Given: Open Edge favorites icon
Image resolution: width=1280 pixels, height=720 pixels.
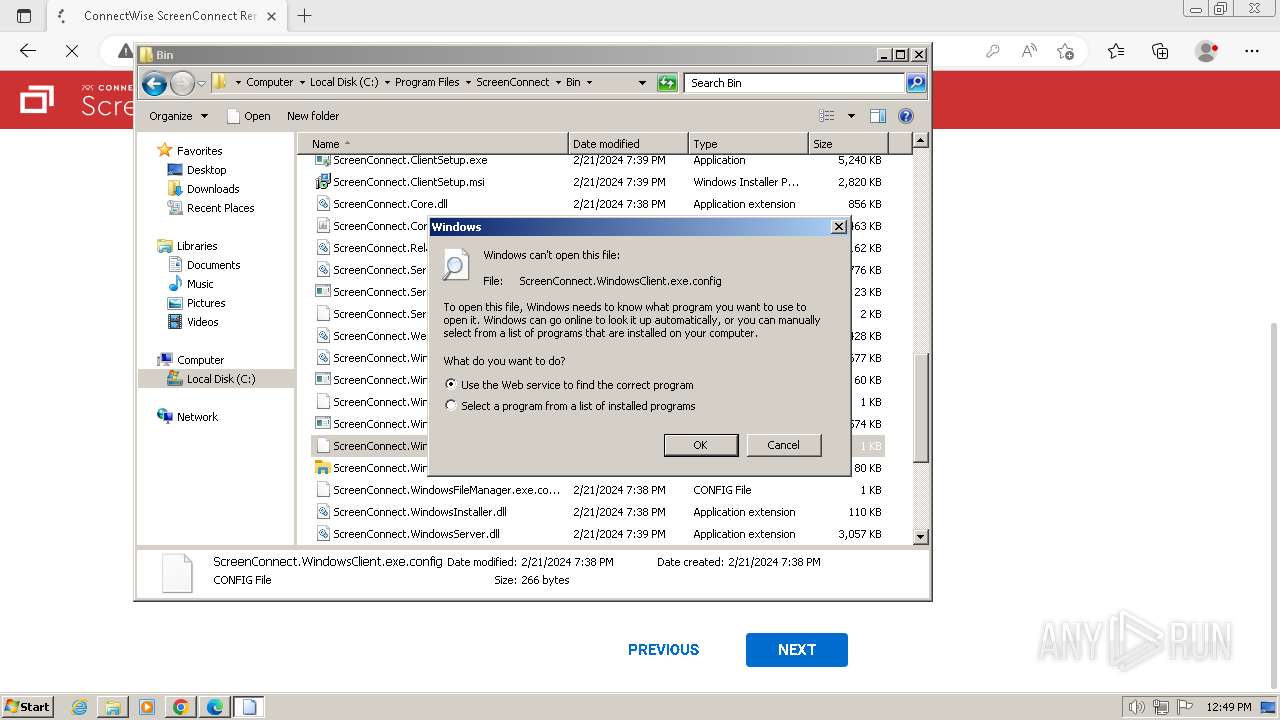Looking at the screenshot, I should [1116, 51].
